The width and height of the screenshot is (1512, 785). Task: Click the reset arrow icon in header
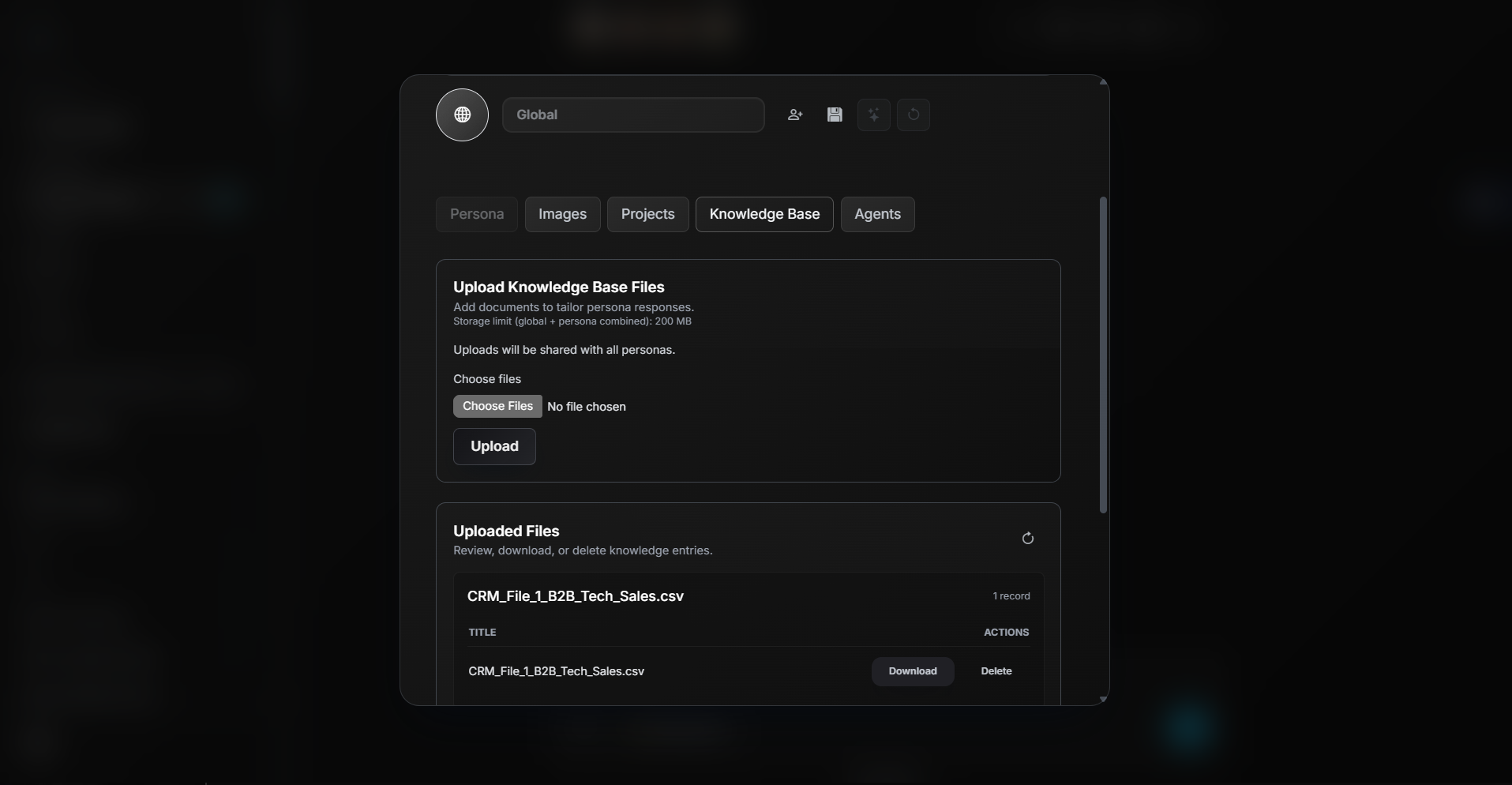pos(914,115)
